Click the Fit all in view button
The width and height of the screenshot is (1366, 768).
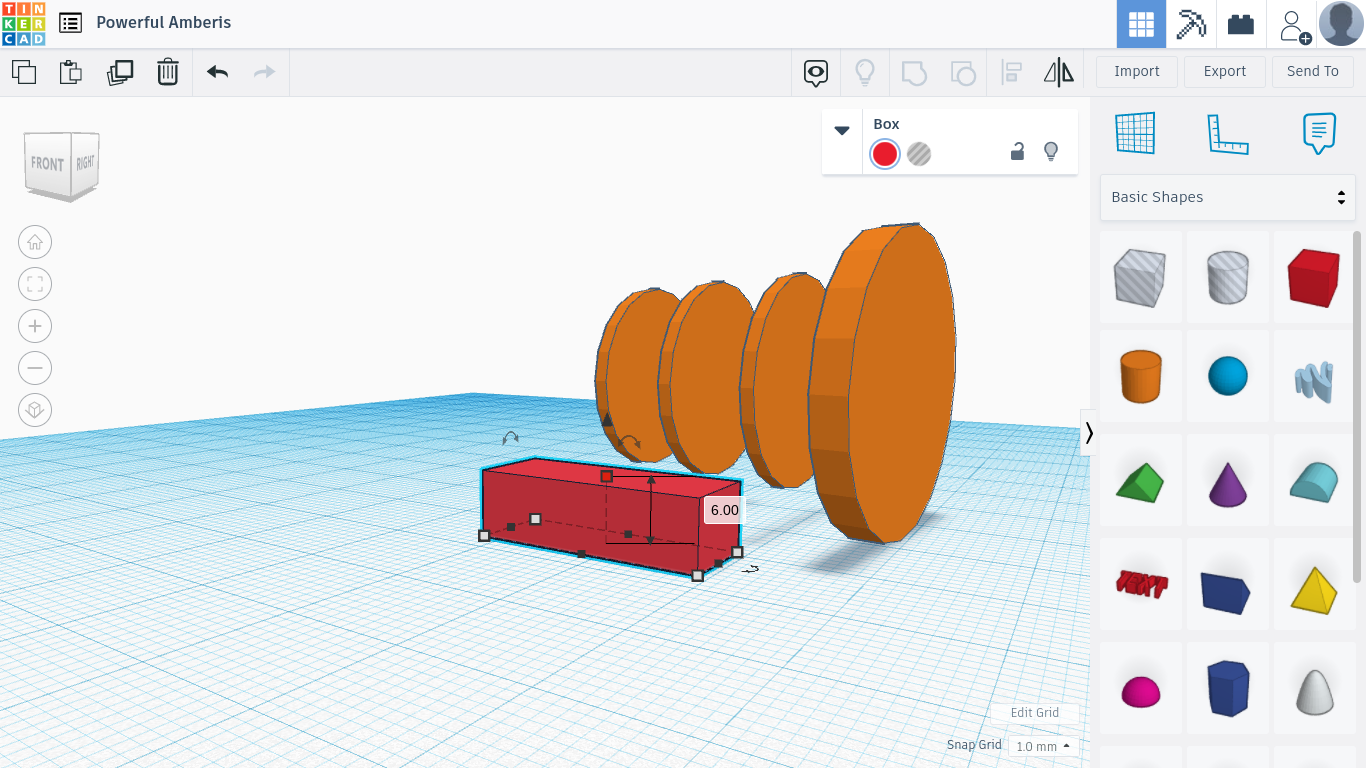pos(35,284)
